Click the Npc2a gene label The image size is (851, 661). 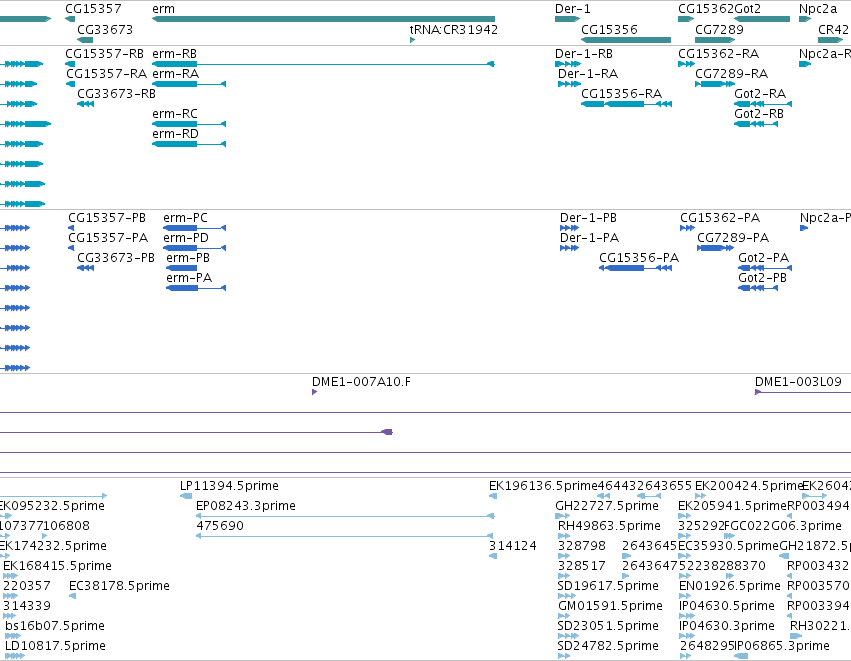pyautogui.click(x=818, y=9)
